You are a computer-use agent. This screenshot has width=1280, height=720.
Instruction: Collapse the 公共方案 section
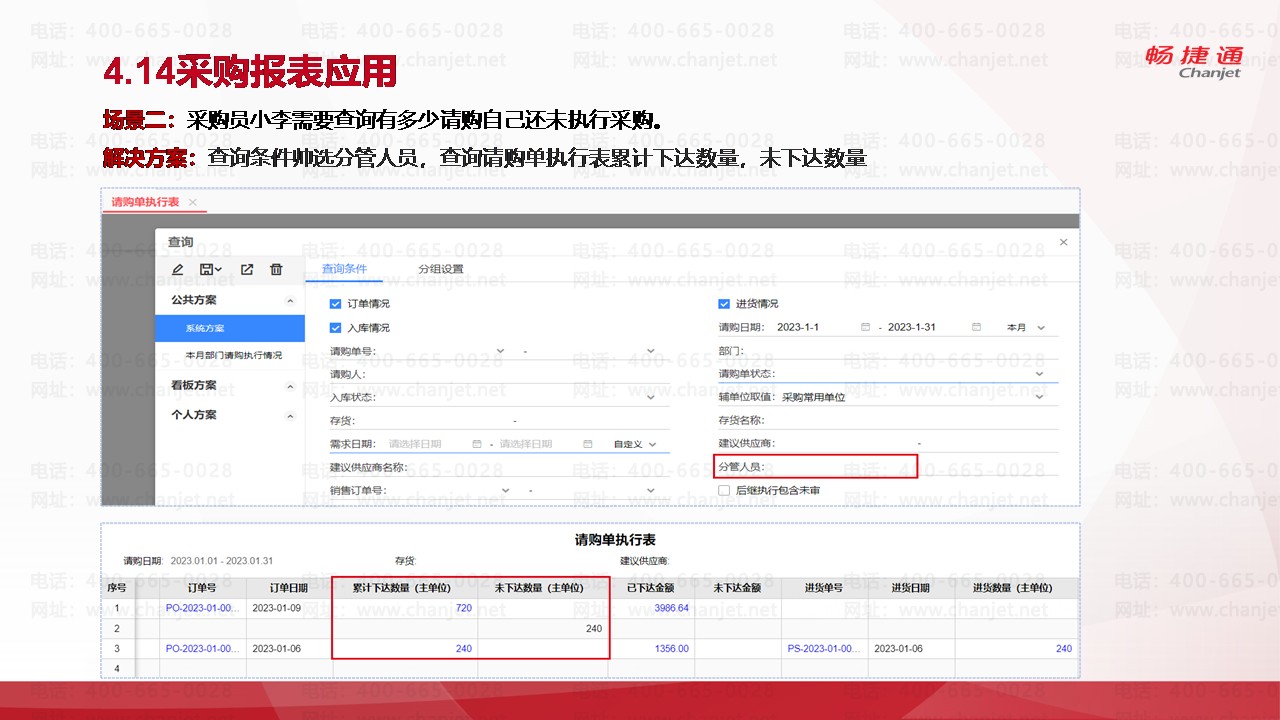tap(290, 300)
